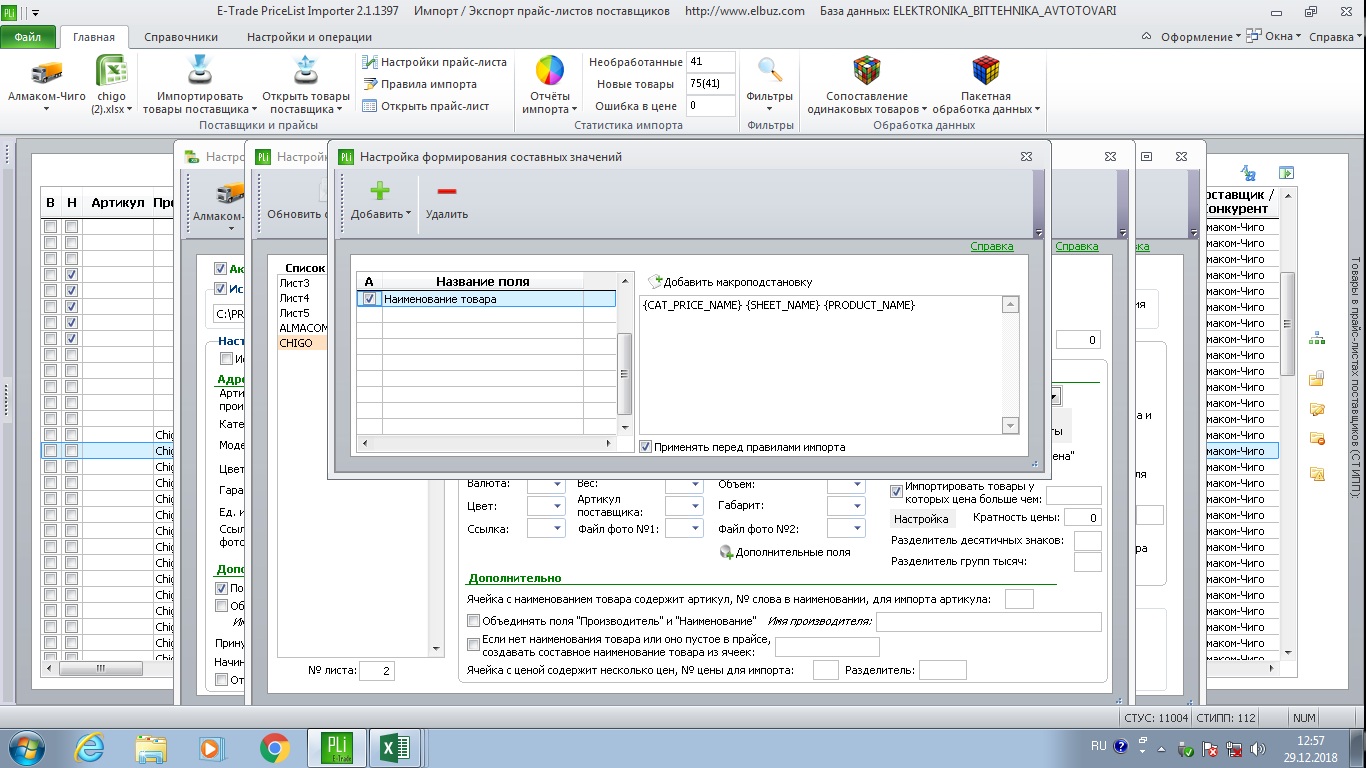Open the Файл menu
The image size is (1366, 768).
28,37
